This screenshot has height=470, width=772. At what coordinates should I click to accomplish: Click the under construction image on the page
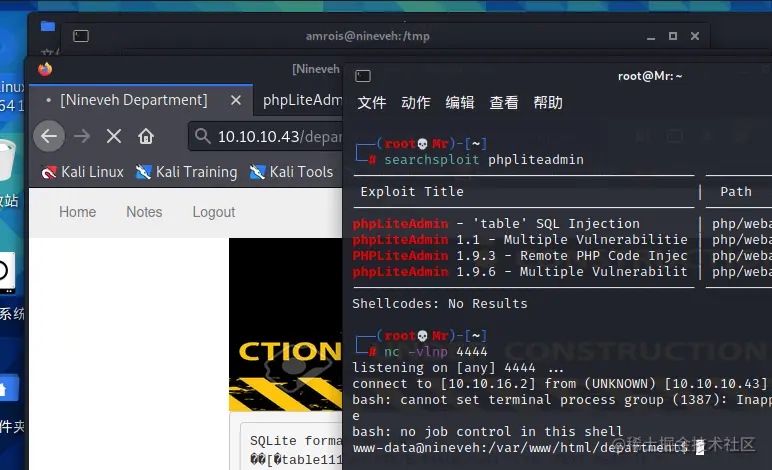pos(286,324)
